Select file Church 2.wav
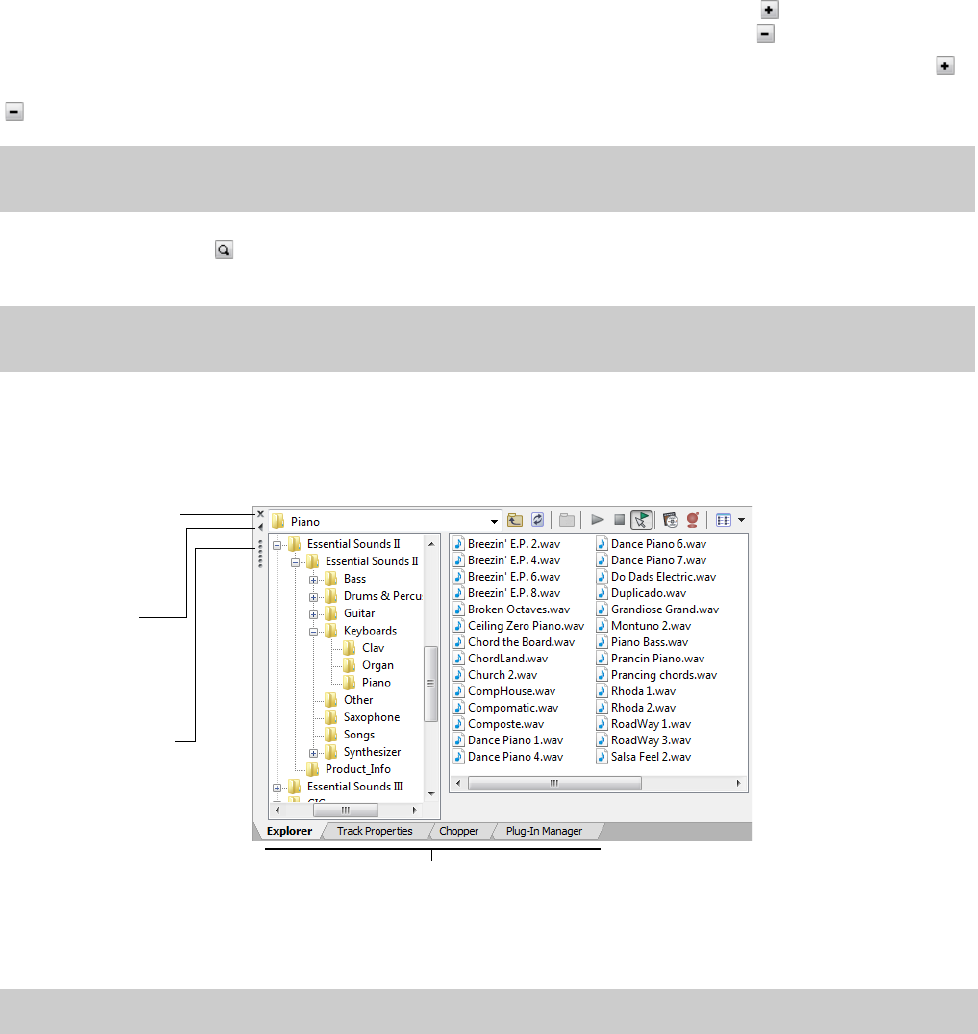This screenshot has height=1034, width=978. pos(495,675)
